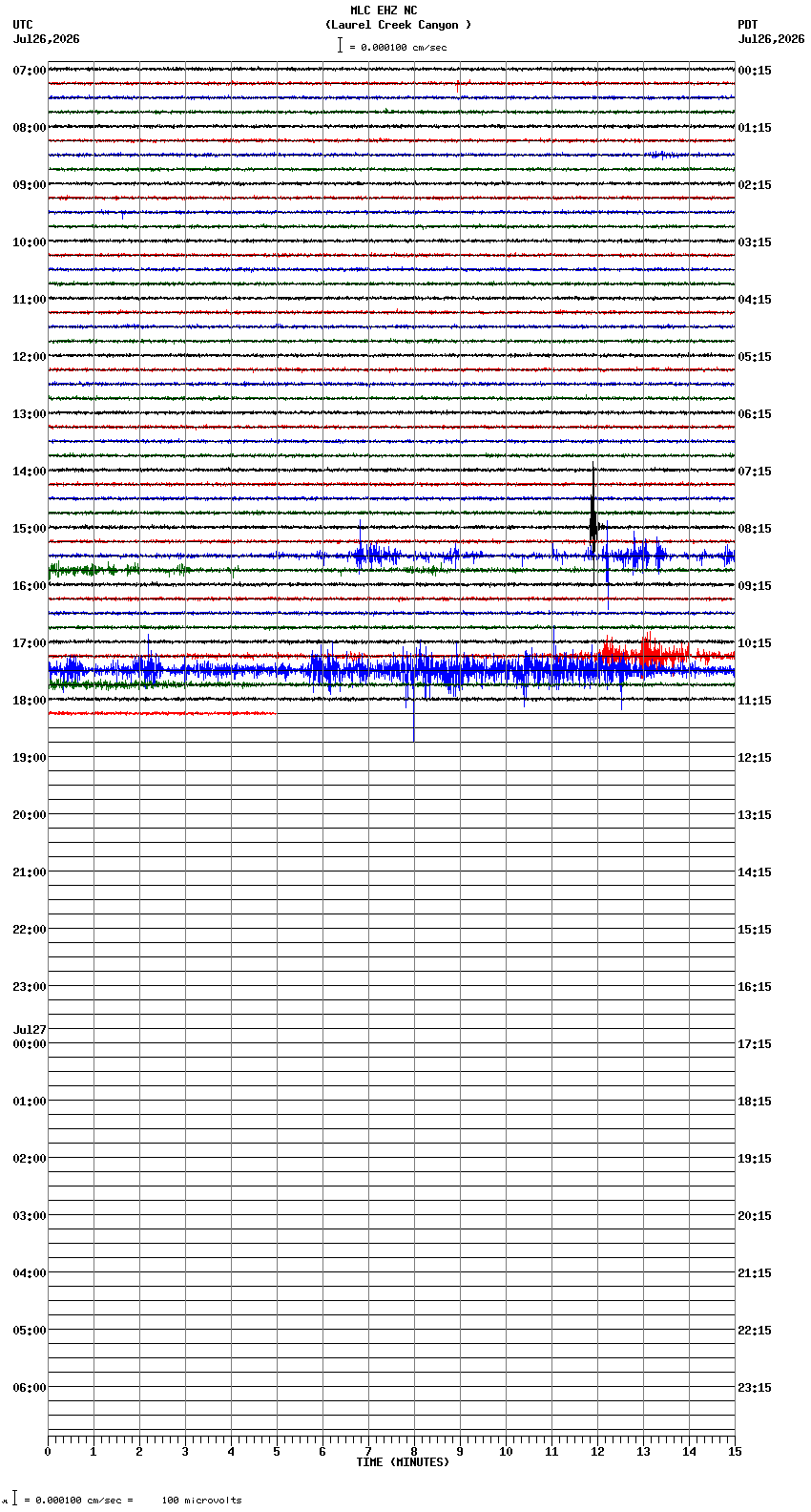Click the 06:00 UTC time label

pos(30,1388)
